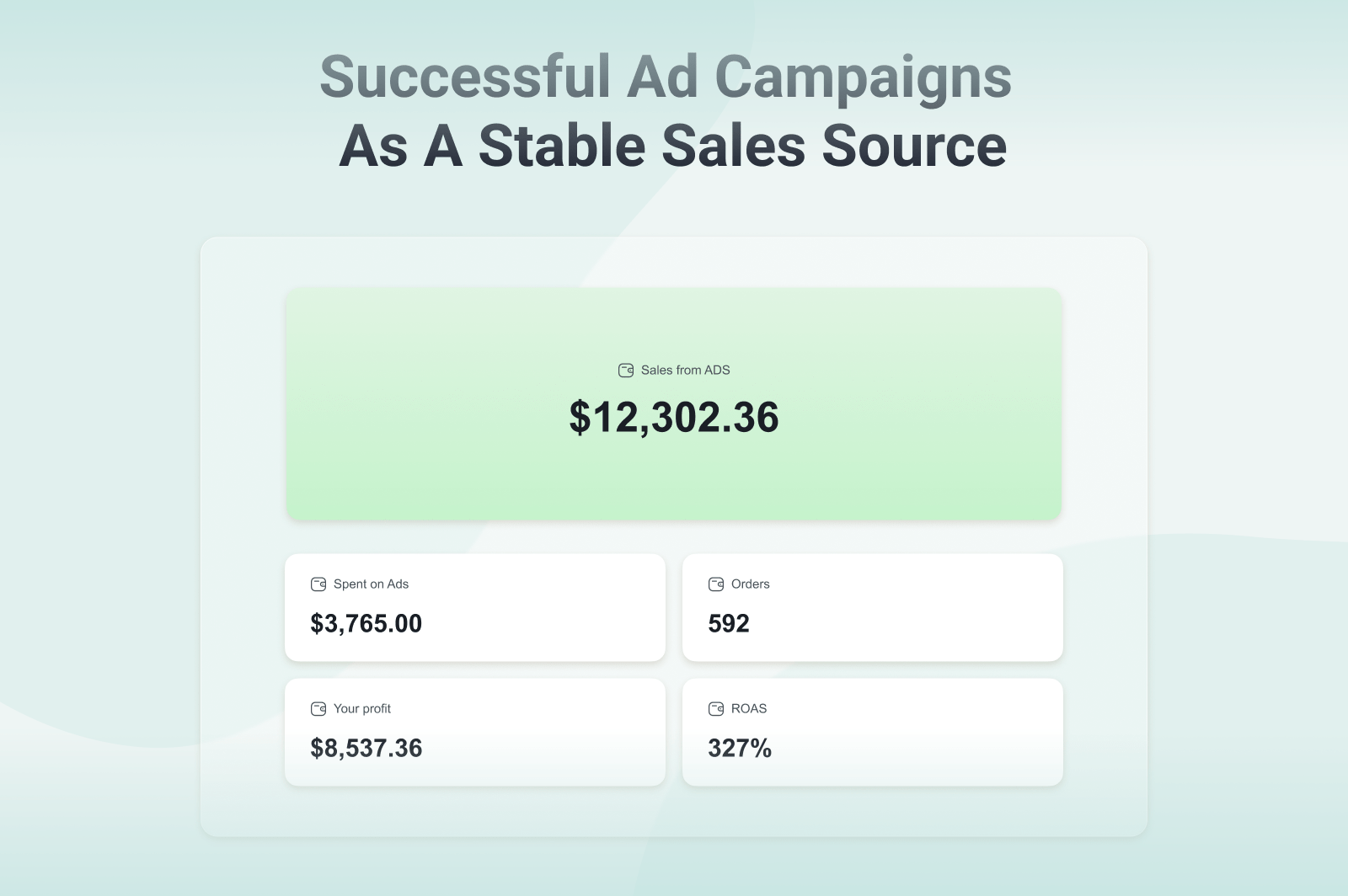Select the 327% ROAS value

740,748
